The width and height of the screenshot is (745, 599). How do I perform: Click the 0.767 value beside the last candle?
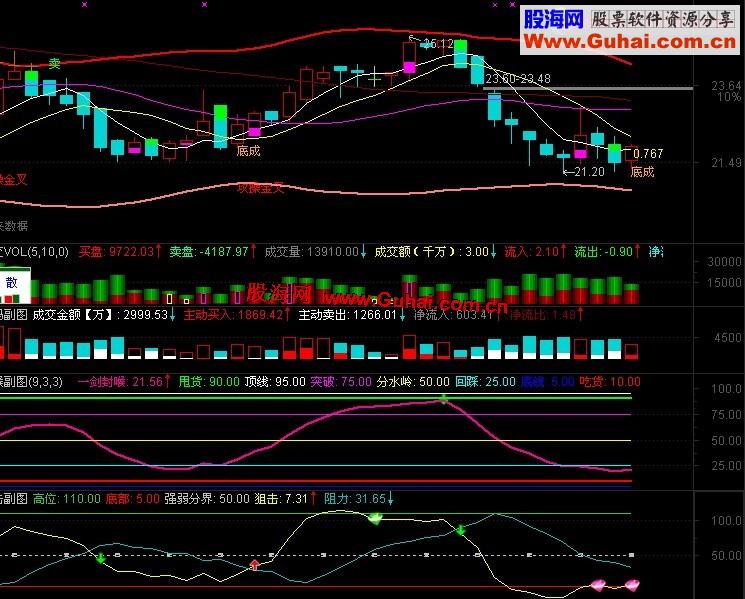[648, 153]
